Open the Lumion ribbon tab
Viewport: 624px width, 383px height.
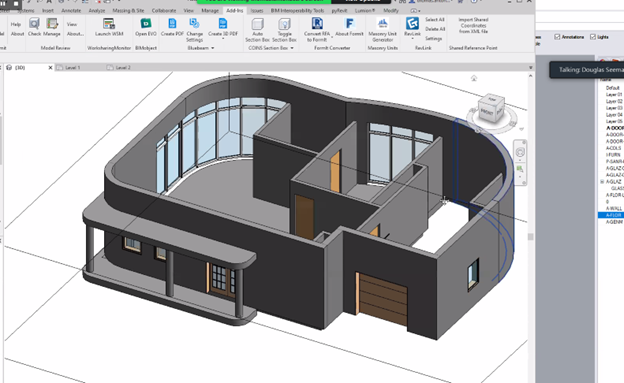(365, 10)
